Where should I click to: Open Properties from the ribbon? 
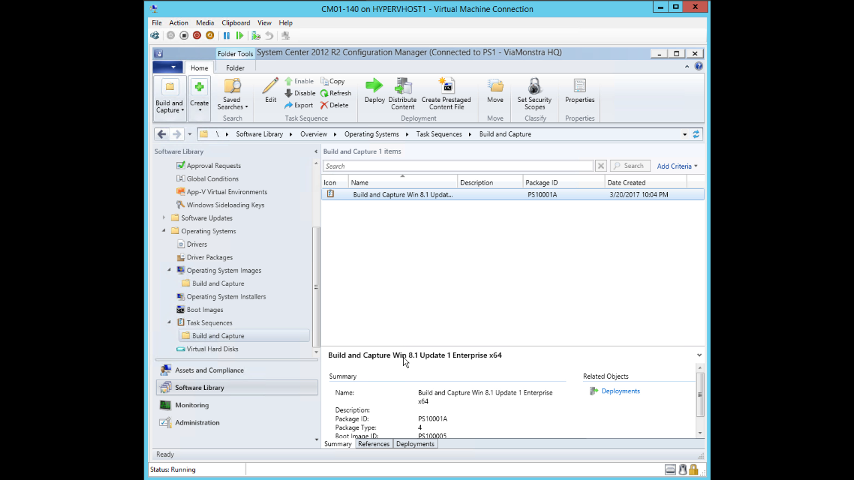point(579,88)
